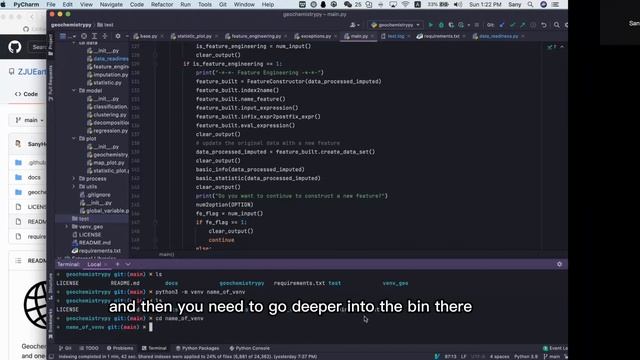Click the Git update project arrow icon
The height and width of the screenshot is (360, 640).
[502, 25]
